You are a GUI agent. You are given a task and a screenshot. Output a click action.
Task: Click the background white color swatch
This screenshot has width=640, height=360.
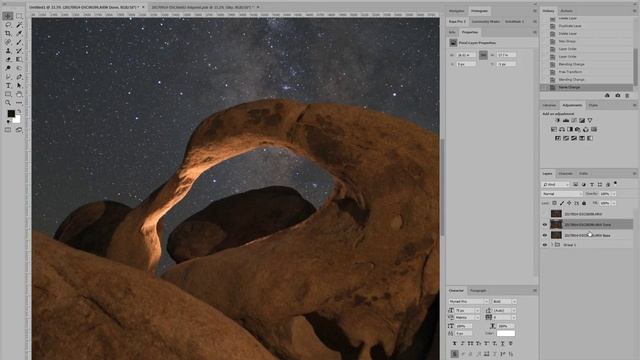point(17,120)
